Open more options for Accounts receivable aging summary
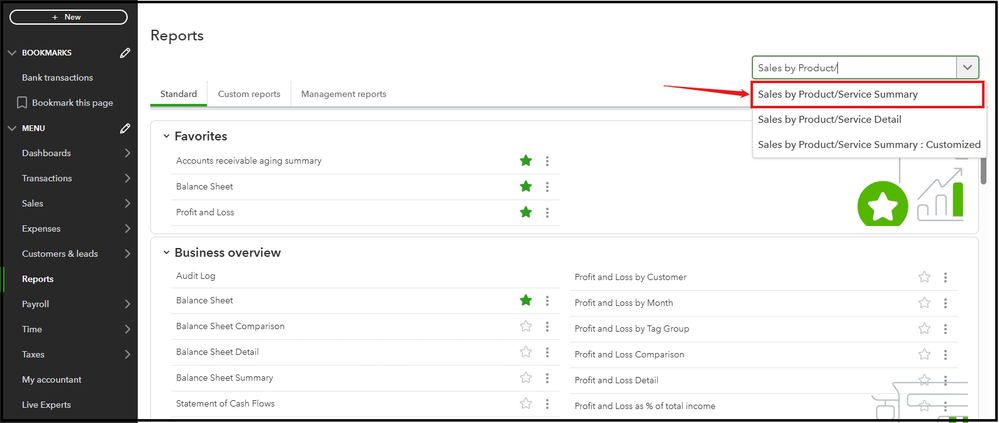The height and width of the screenshot is (423, 999). 547,161
